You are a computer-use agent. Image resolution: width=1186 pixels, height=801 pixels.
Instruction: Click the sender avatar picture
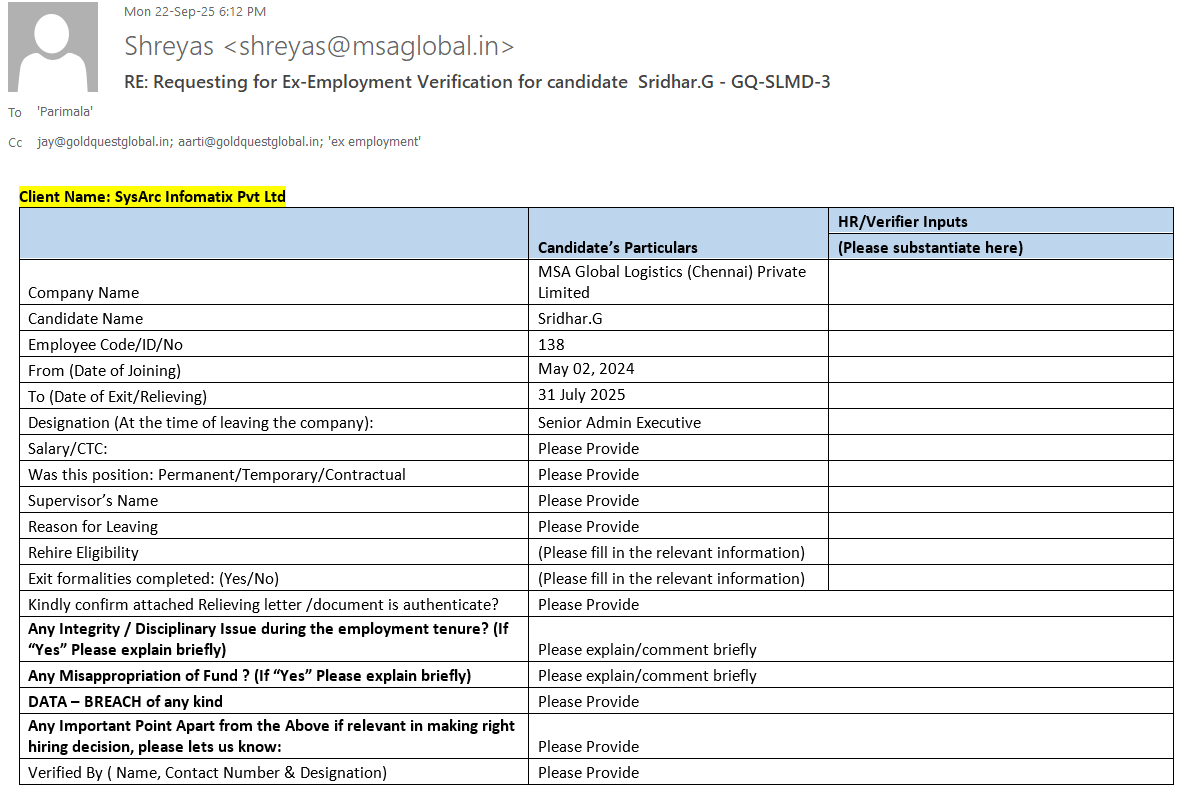[53, 47]
